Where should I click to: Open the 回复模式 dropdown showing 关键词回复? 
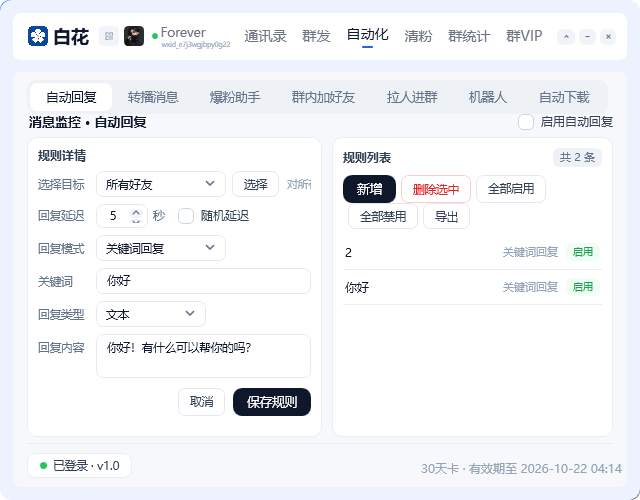tap(161, 248)
